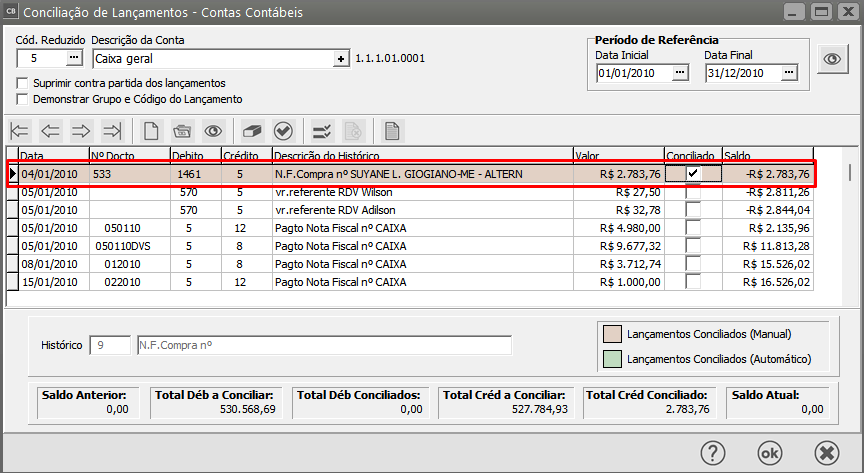Image resolution: width=864 pixels, height=473 pixels.
Task: Click the previous record arrow
Action: 51,131
